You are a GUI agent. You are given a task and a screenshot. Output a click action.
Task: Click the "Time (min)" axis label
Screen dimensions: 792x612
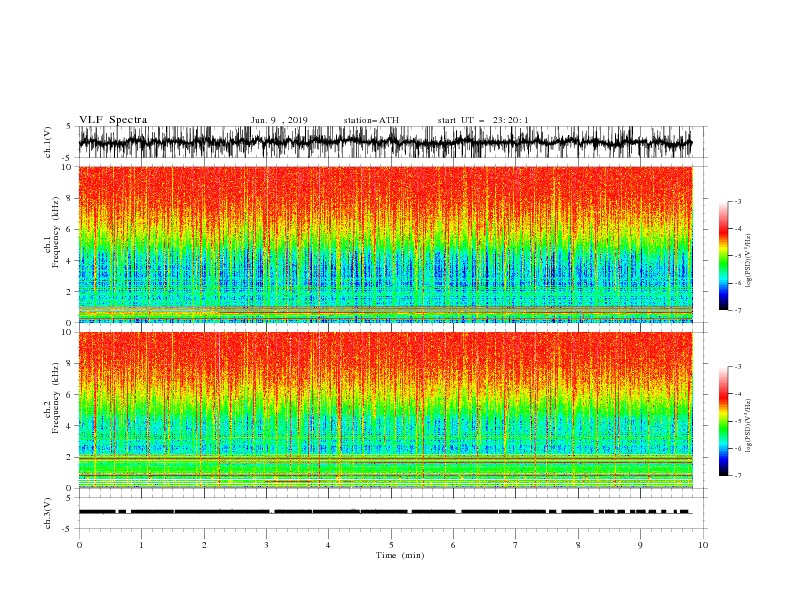click(400, 555)
